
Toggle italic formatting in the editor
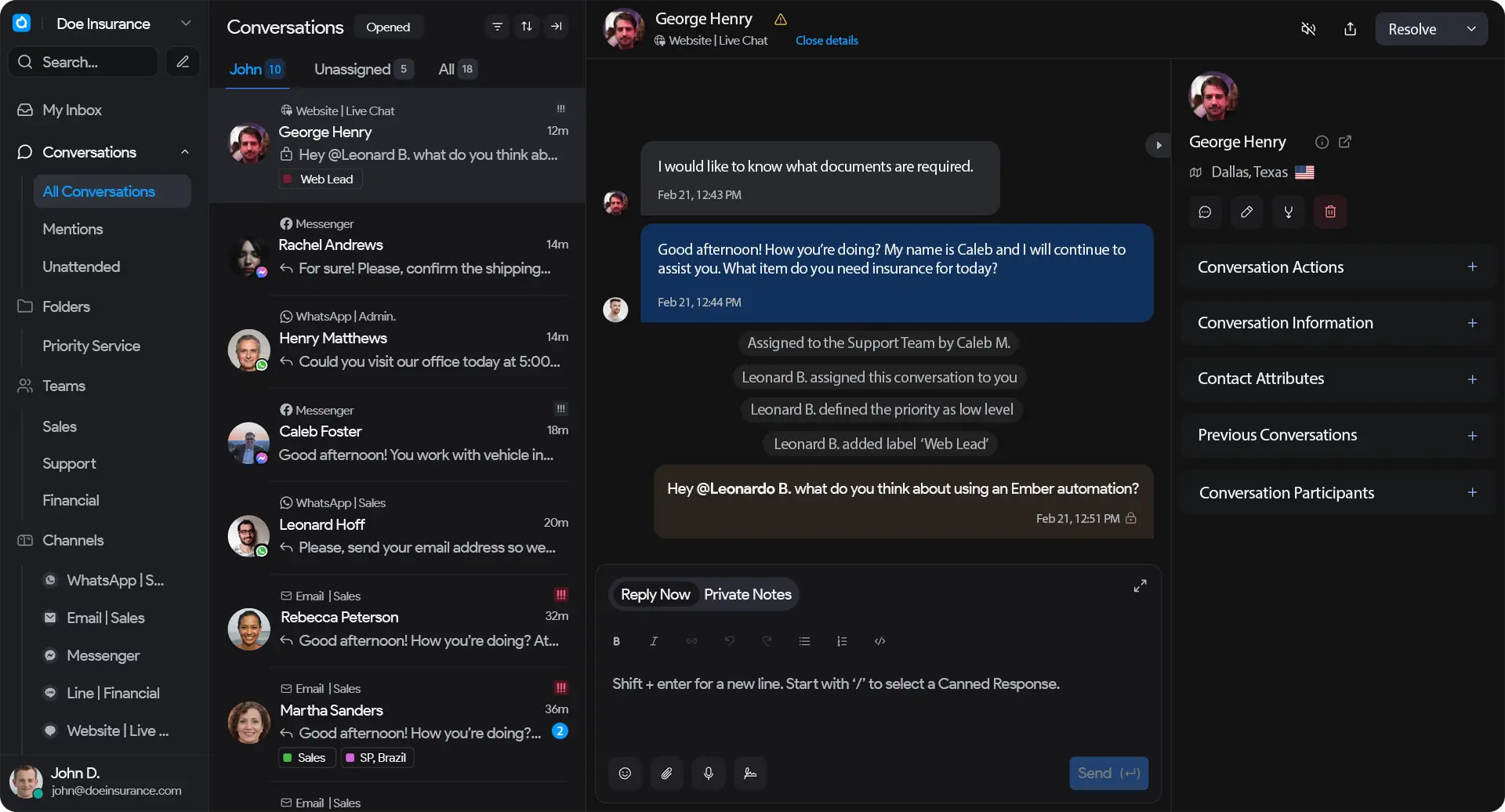(654, 641)
